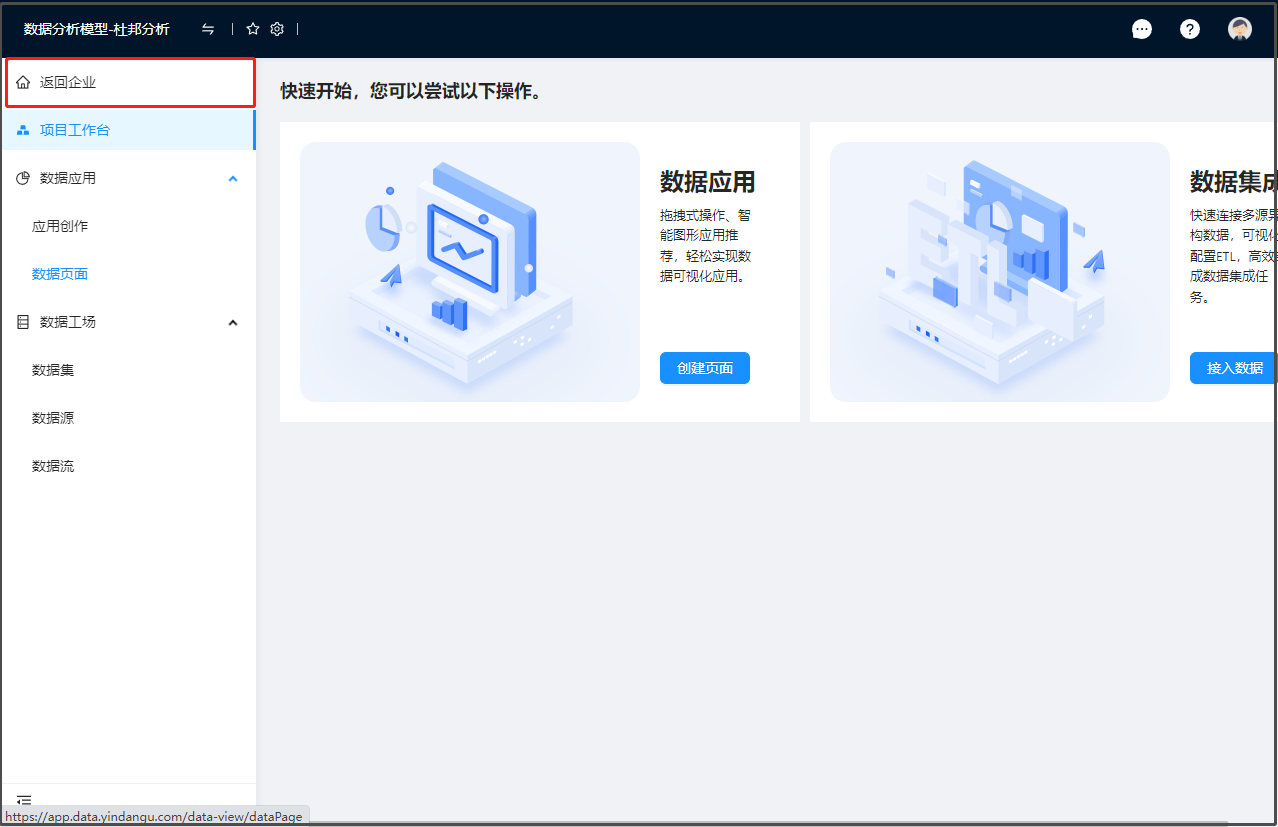Click the 接入数据 button
The width and height of the screenshot is (1278, 827).
(x=1234, y=368)
